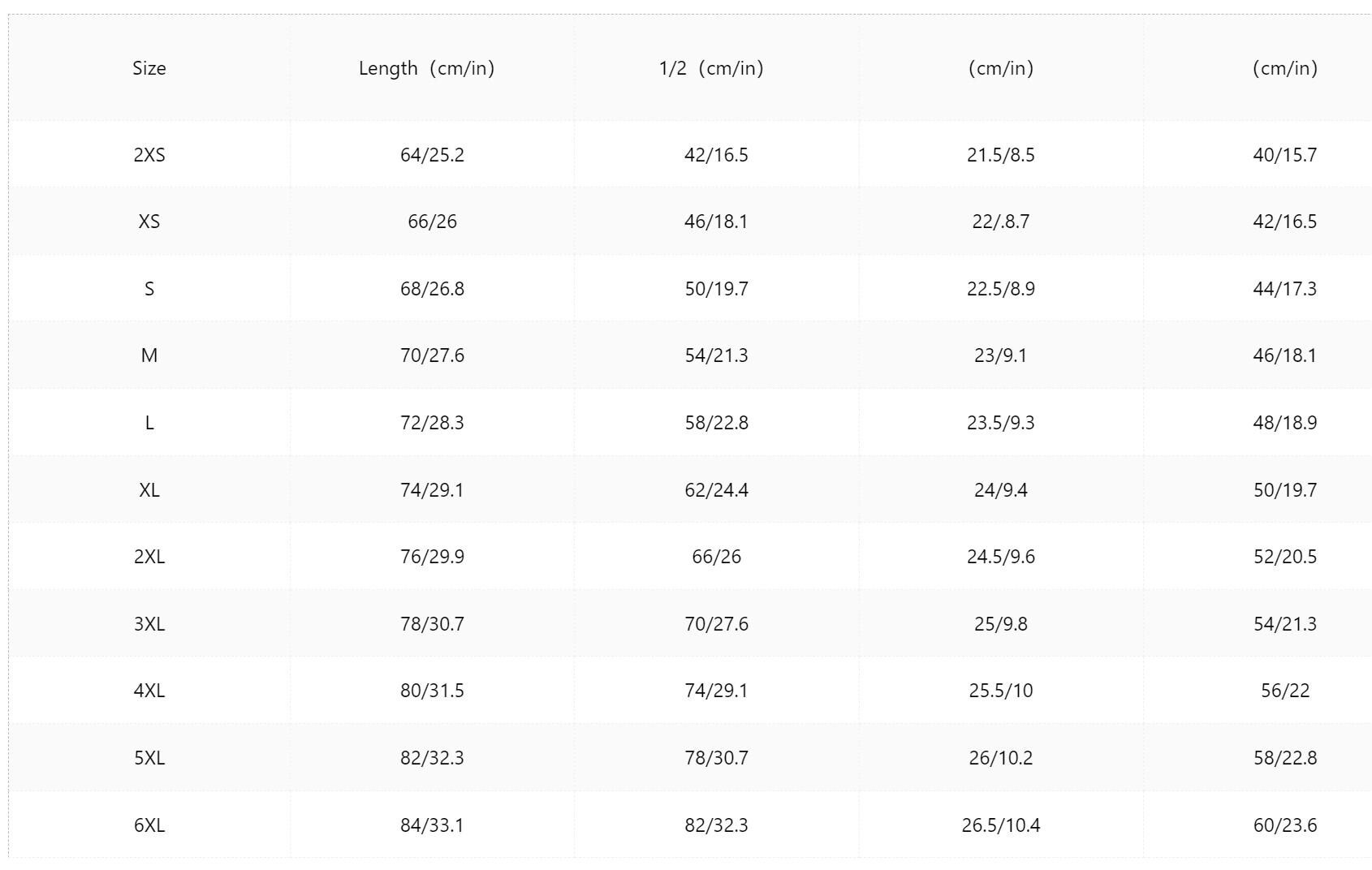Viewport: 1372px width, 870px height.
Task: Click the 54/21.3 cell in M row
Action: (716, 355)
